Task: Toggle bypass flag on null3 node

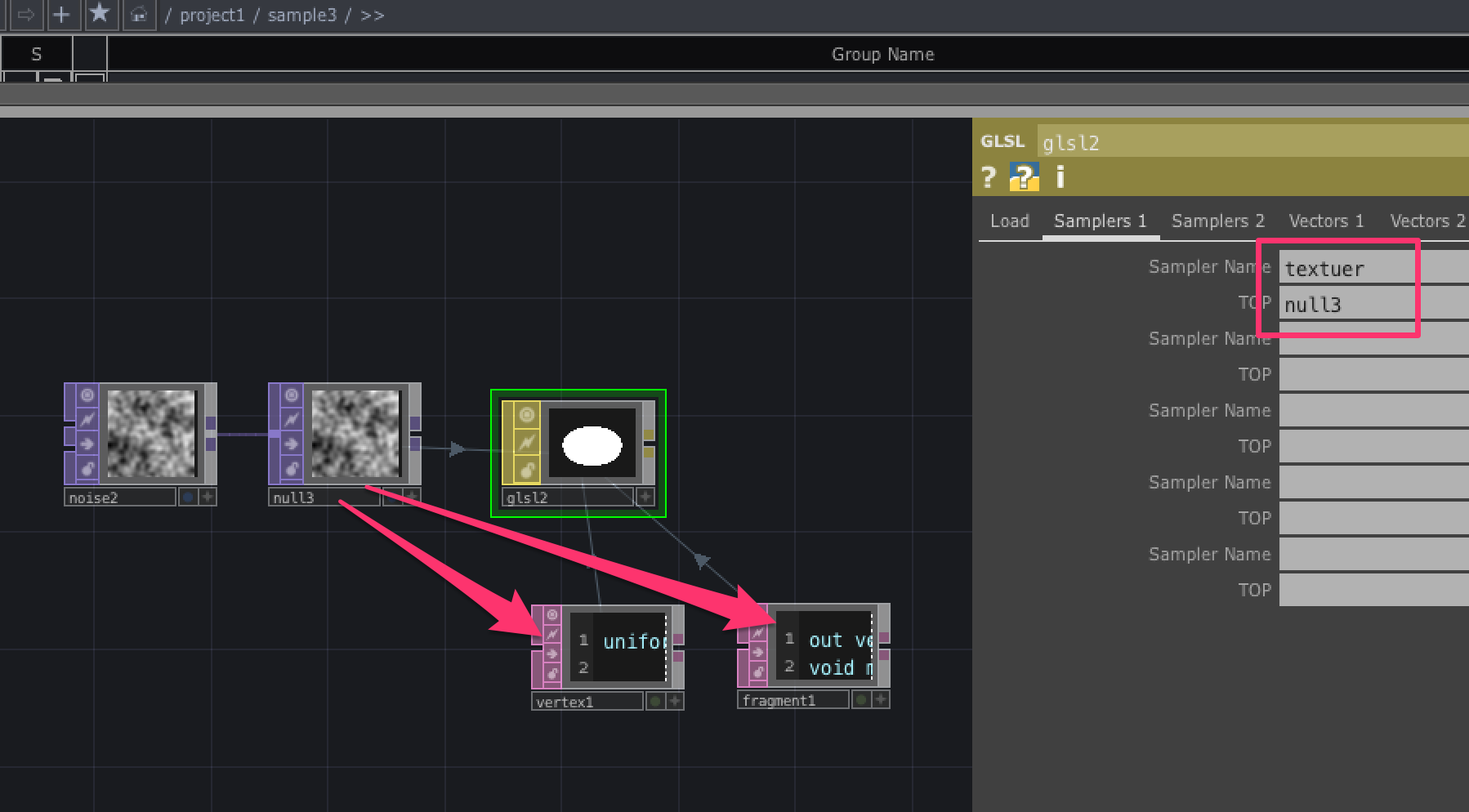Action: tap(292, 420)
